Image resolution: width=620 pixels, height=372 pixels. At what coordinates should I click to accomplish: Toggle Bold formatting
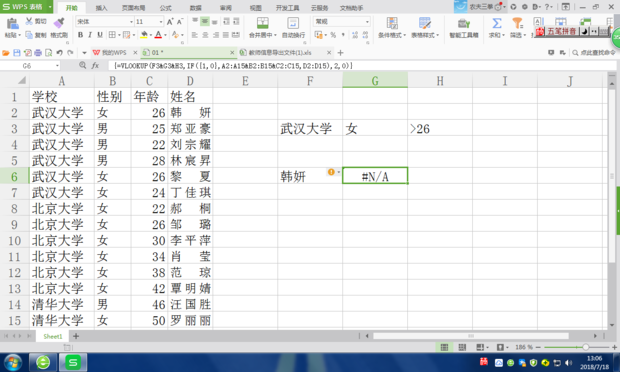(80, 35)
